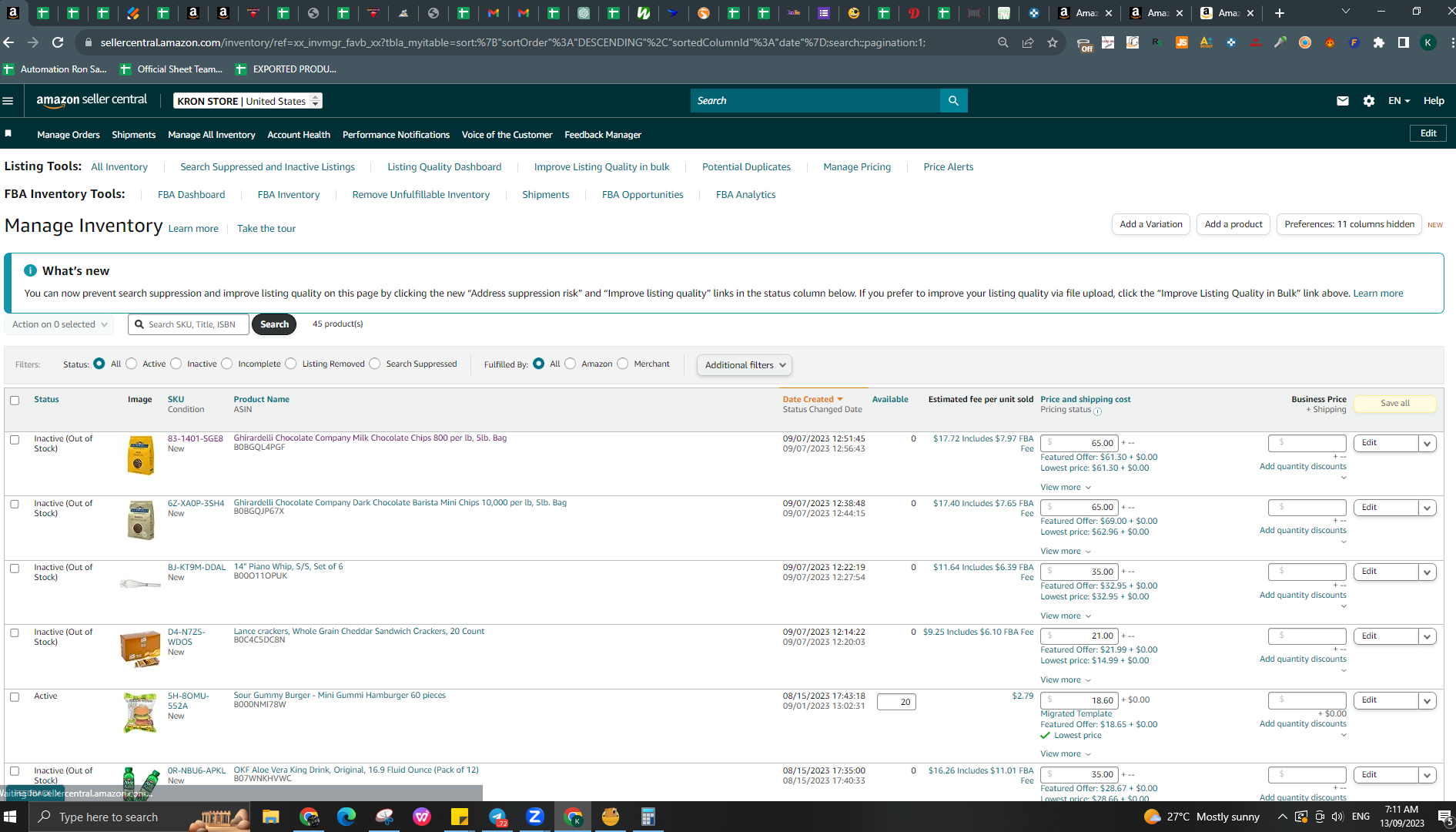Open the Windows notification center
Screen dimensions: 1456x832
(x=1444, y=817)
